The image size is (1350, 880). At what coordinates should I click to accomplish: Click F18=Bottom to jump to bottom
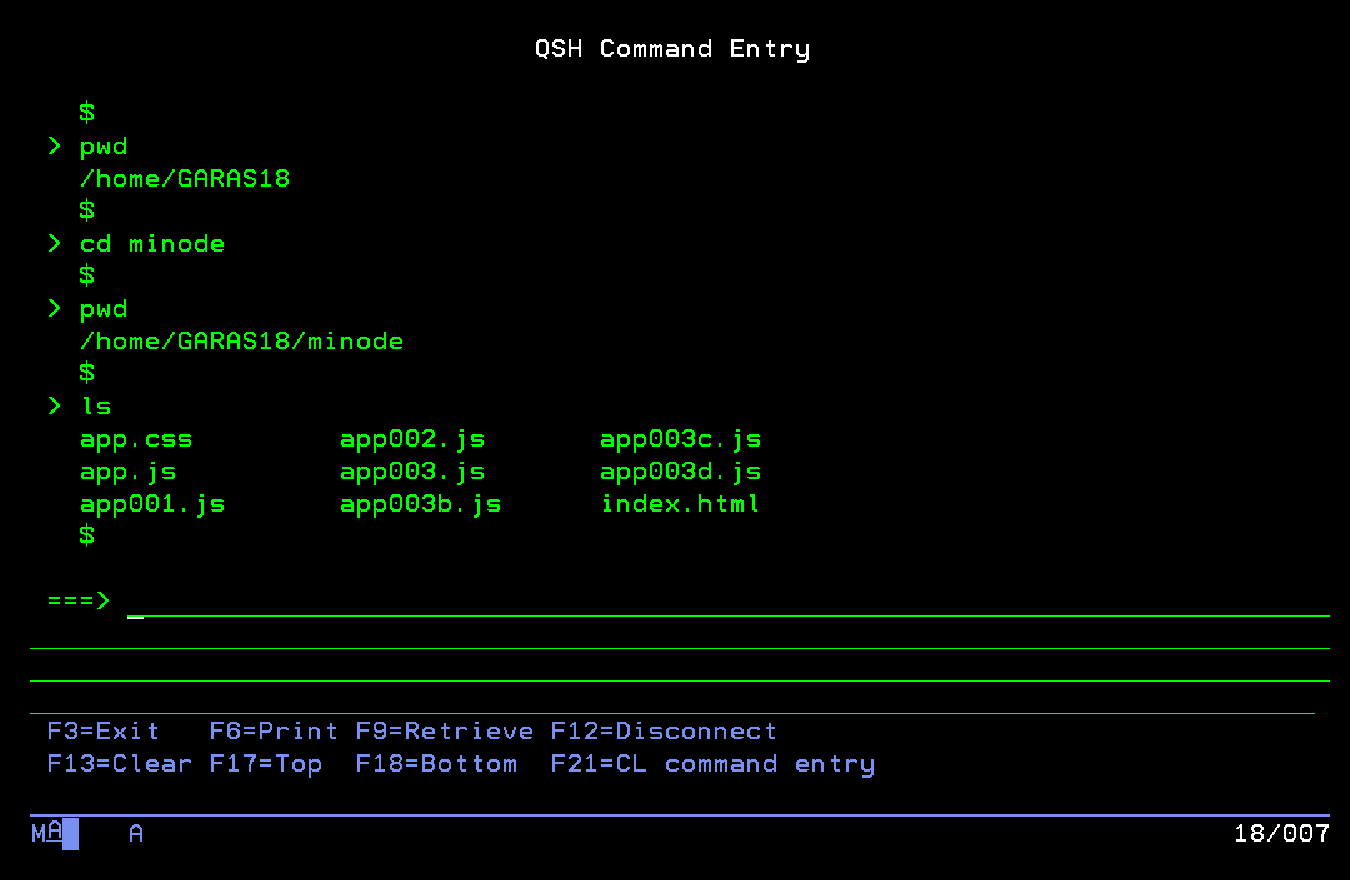click(x=436, y=764)
